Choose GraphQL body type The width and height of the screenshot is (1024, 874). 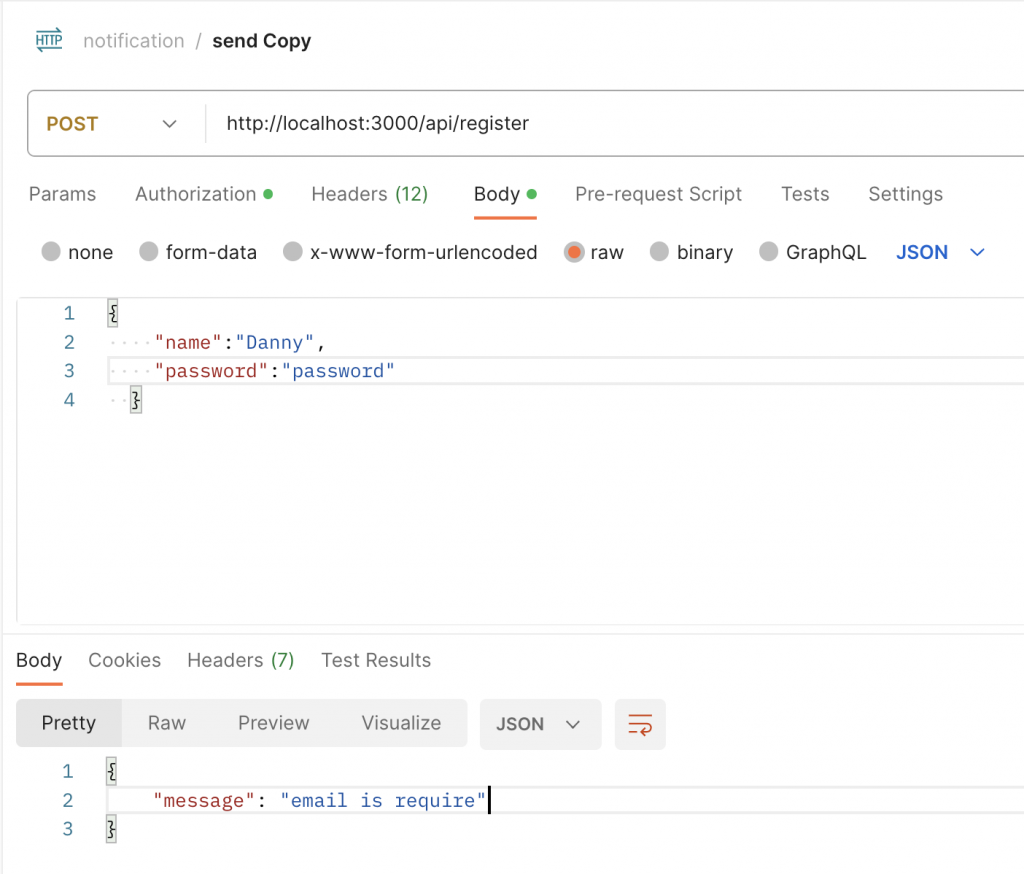coord(769,252)
